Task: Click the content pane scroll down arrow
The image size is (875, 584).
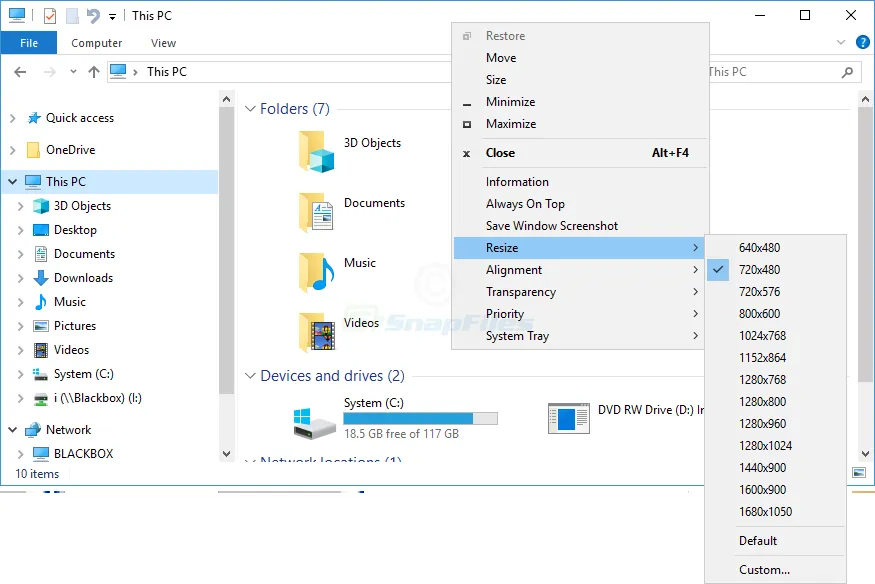Action: coord(865,454)
